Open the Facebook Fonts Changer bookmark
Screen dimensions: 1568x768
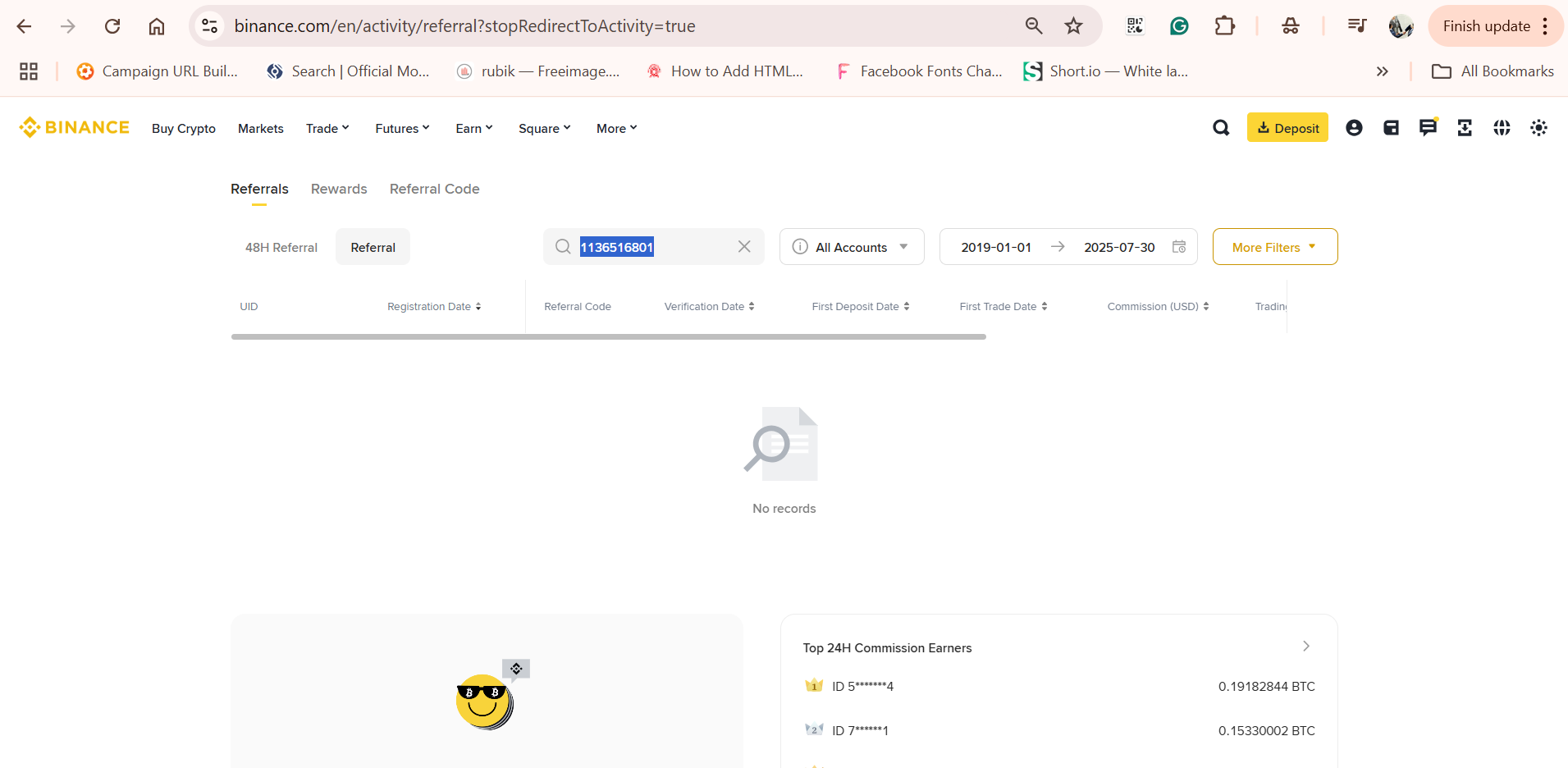(x=918, y=71)
